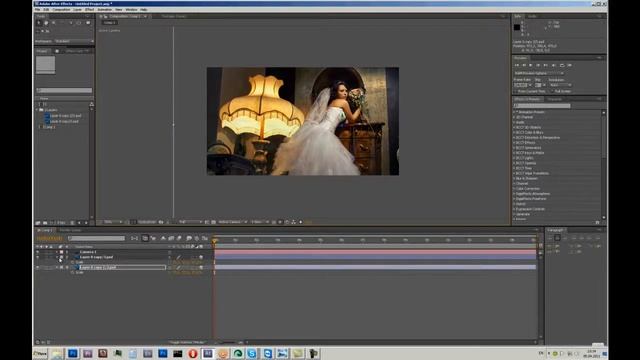Screen dimensions: 640x360
Task: Hide the Camera 1 layer eye icon
Action: [38, 252]
